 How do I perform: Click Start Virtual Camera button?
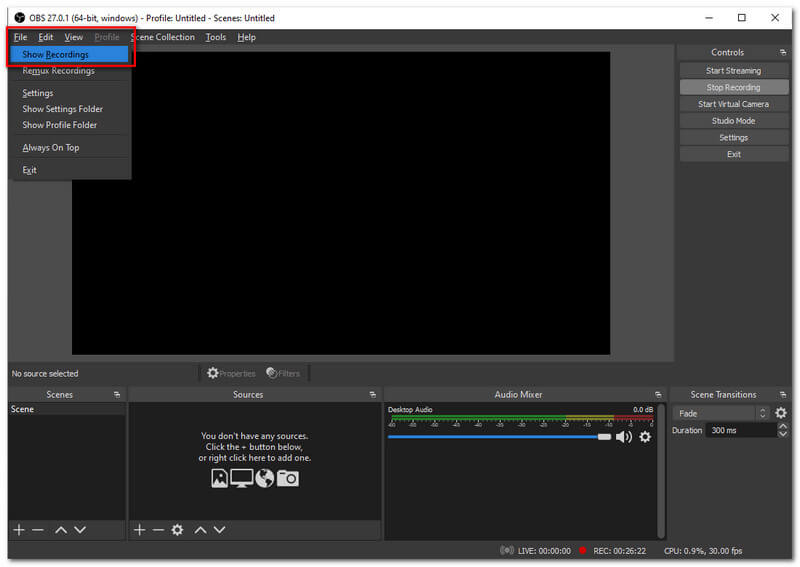pos(733,104)
